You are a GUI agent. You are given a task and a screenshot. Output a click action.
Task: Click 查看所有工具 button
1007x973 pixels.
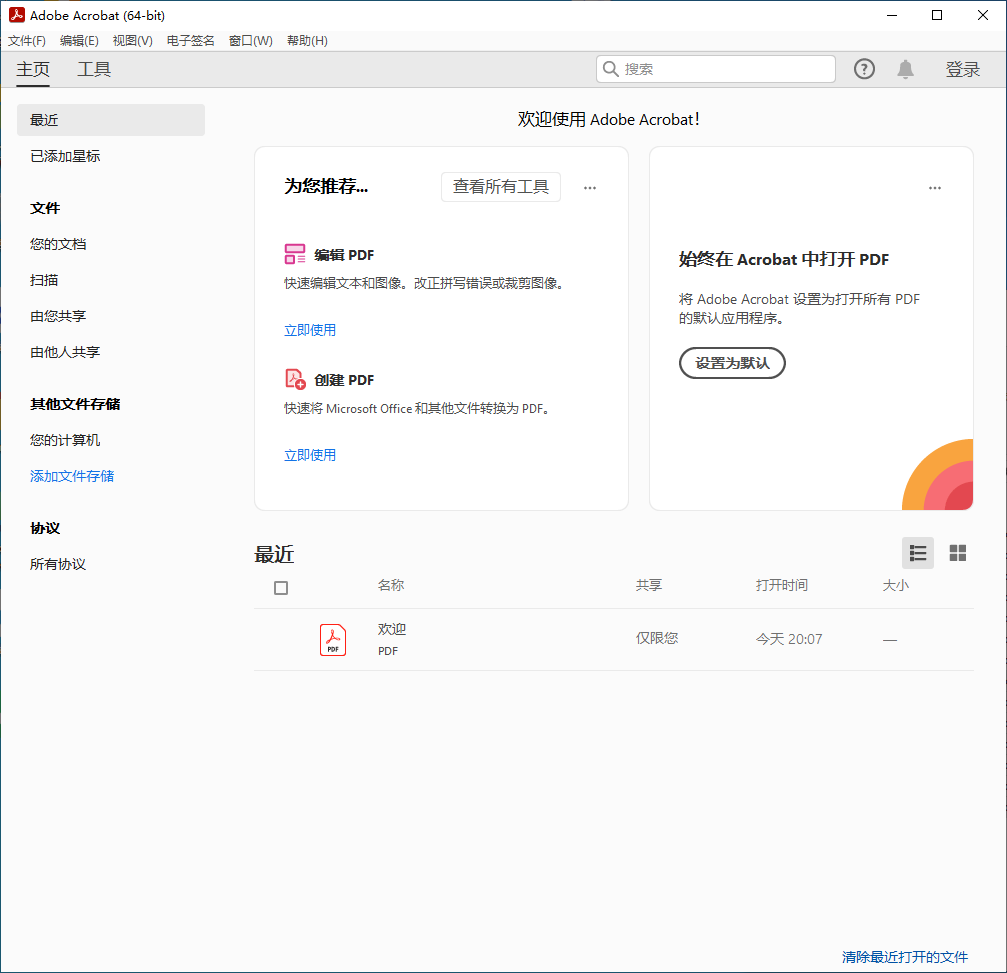coord(500,187)
